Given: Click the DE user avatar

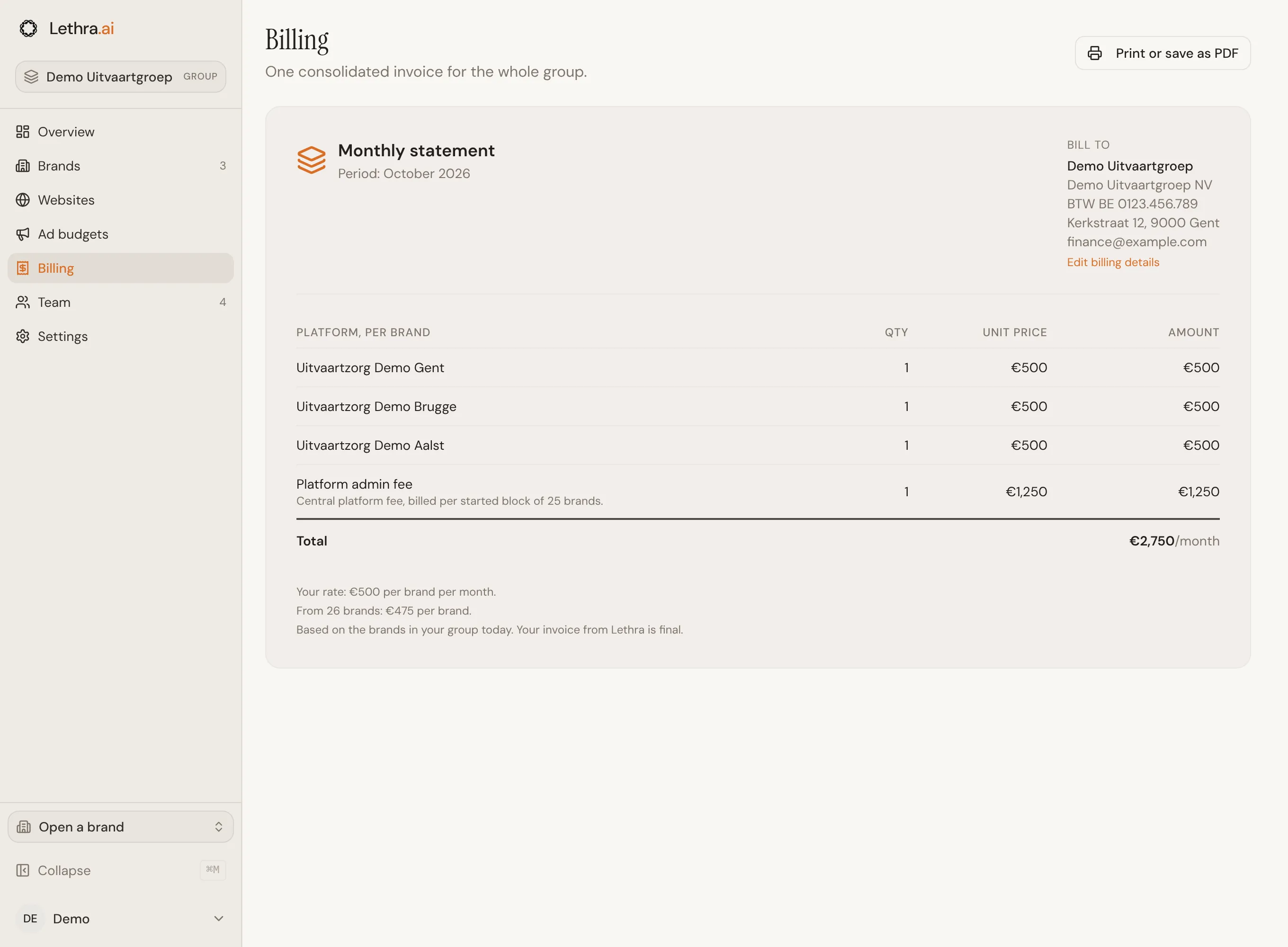Looking at the screenshot, I should [x=30, y=918].
